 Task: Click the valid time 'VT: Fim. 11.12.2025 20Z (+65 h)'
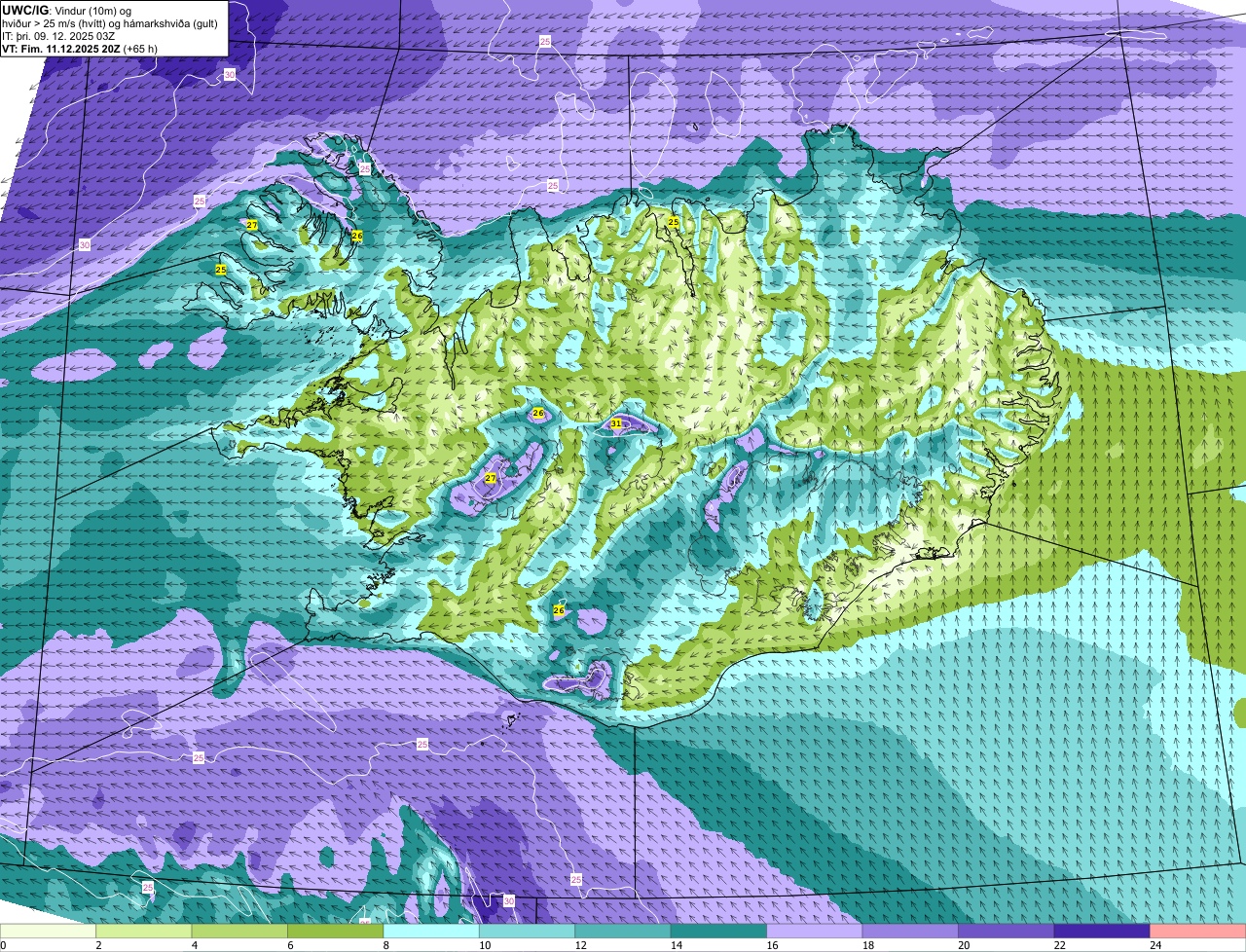[80, 49]
